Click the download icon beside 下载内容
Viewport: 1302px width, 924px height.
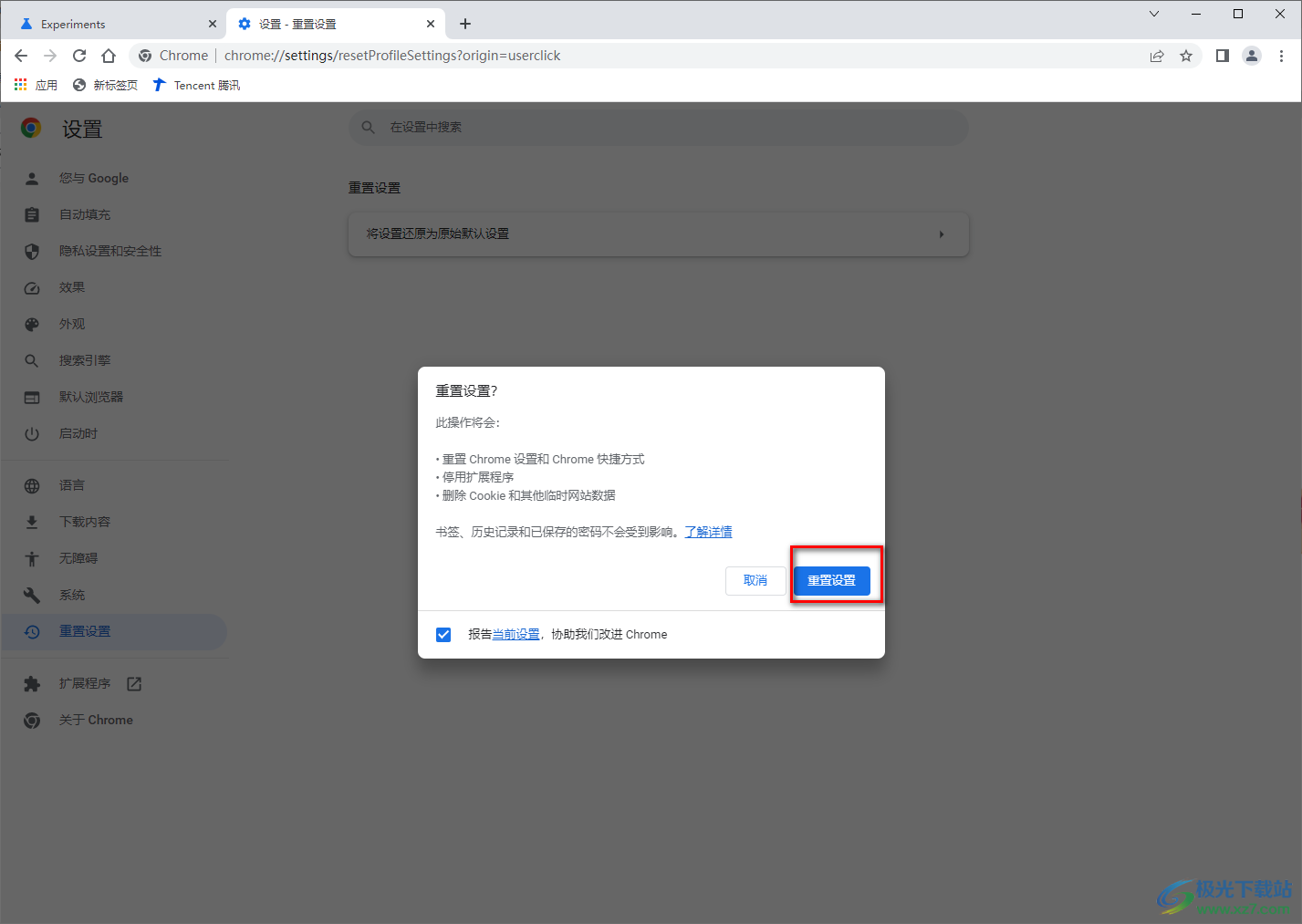tap(32, 523)
